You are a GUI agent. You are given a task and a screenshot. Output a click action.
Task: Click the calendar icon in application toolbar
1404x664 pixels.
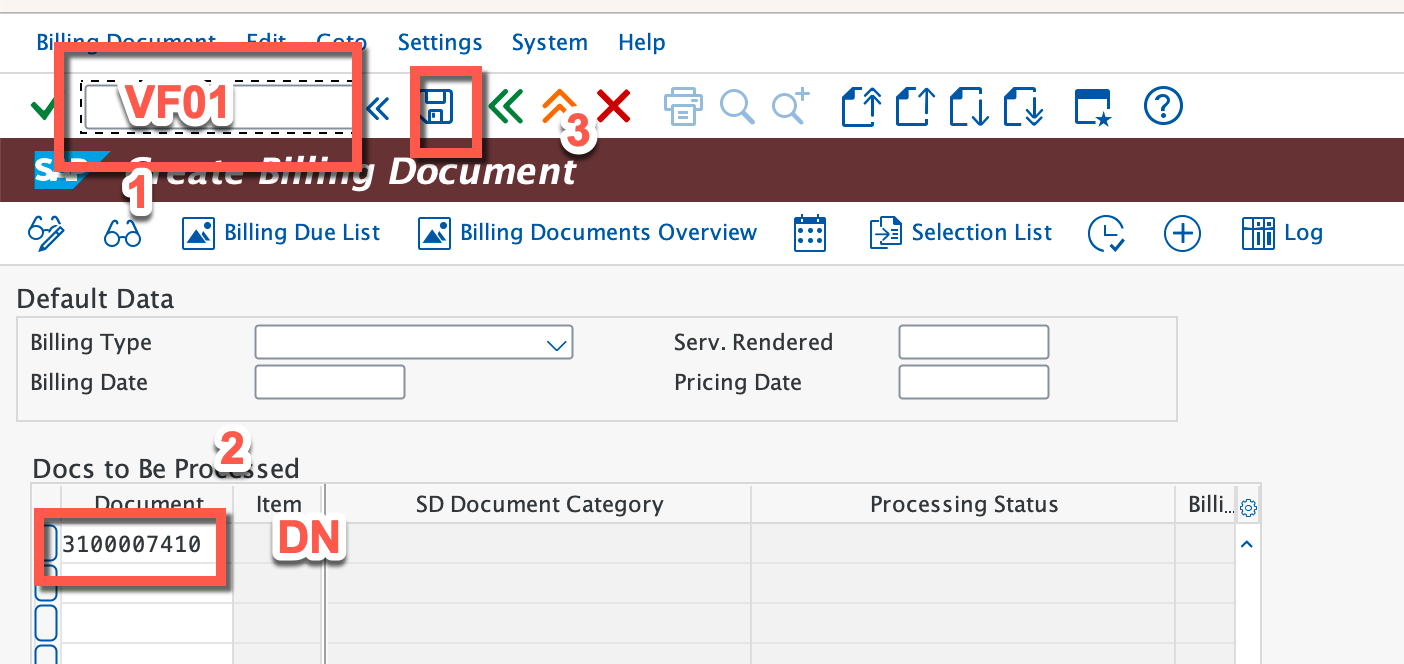810,233
